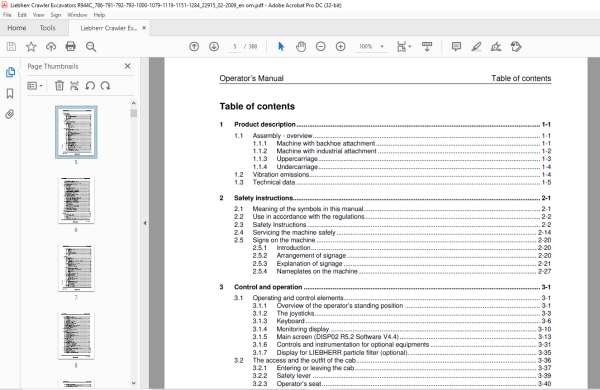Toggle the Page Thumbnails panel icon
Image resolution: width=600 pixels, height=390 pixels.
pos(10,72)
